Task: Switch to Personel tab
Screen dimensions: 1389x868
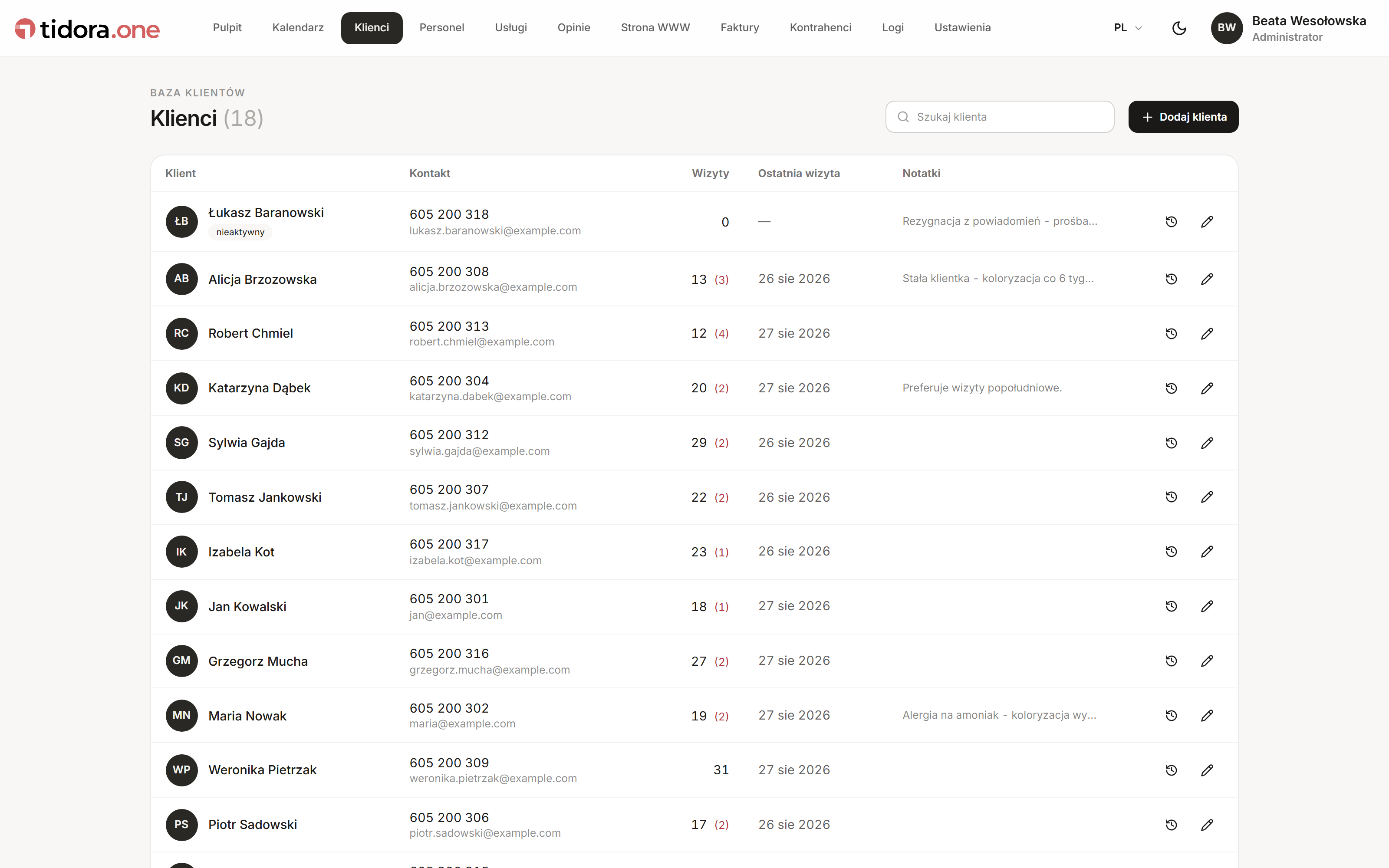Action: 441,27
